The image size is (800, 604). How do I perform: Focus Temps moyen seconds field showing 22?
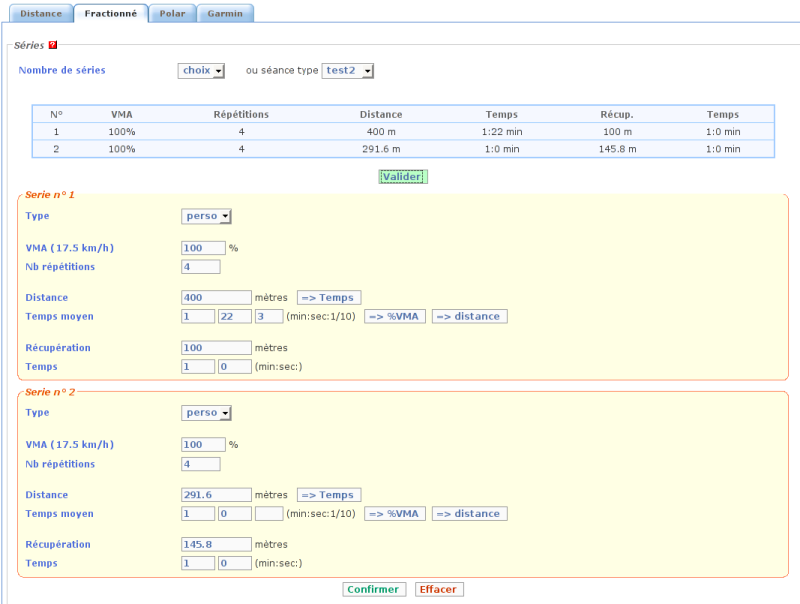point(235,316)
